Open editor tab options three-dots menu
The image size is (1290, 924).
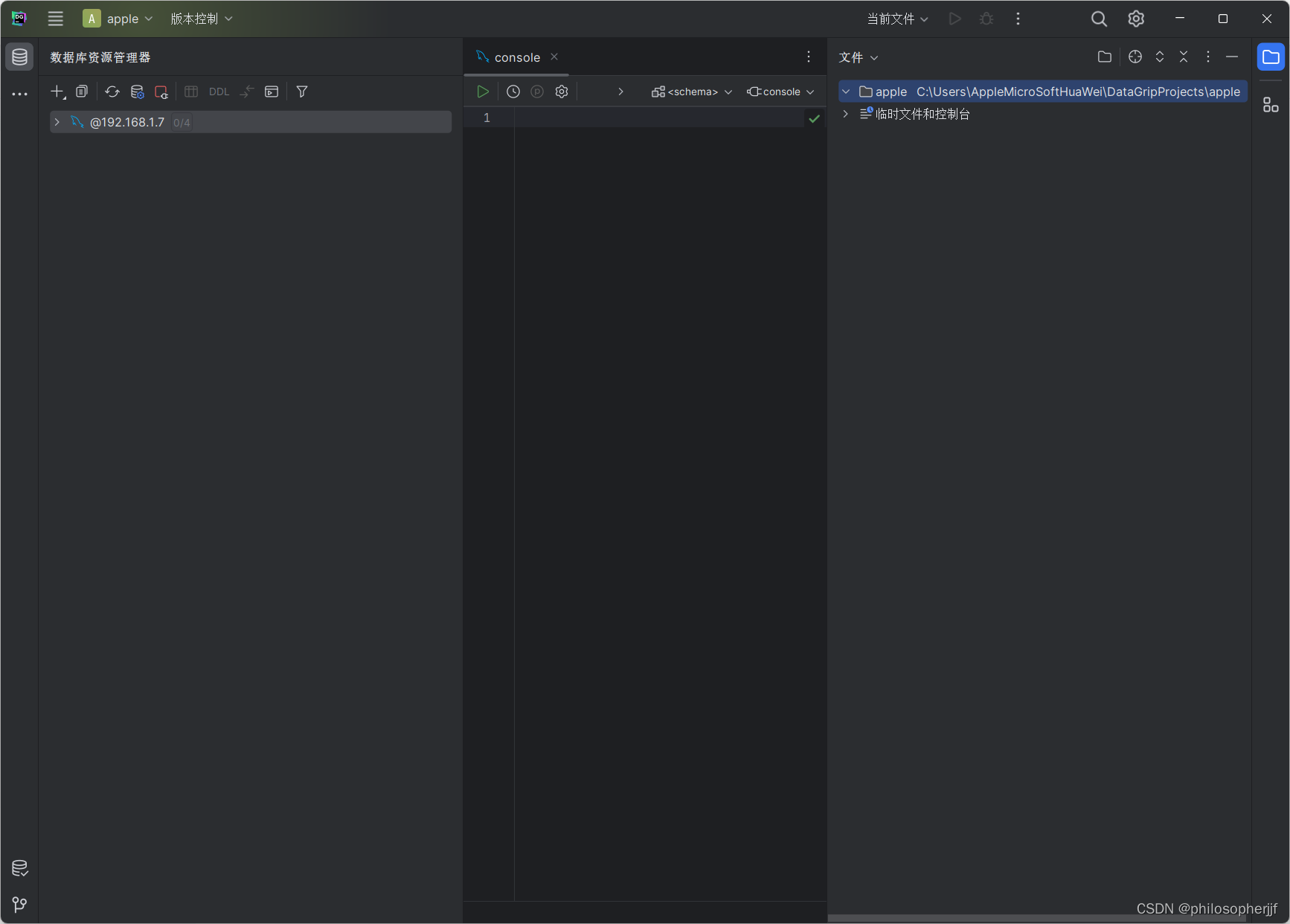[x=809, y=57]
